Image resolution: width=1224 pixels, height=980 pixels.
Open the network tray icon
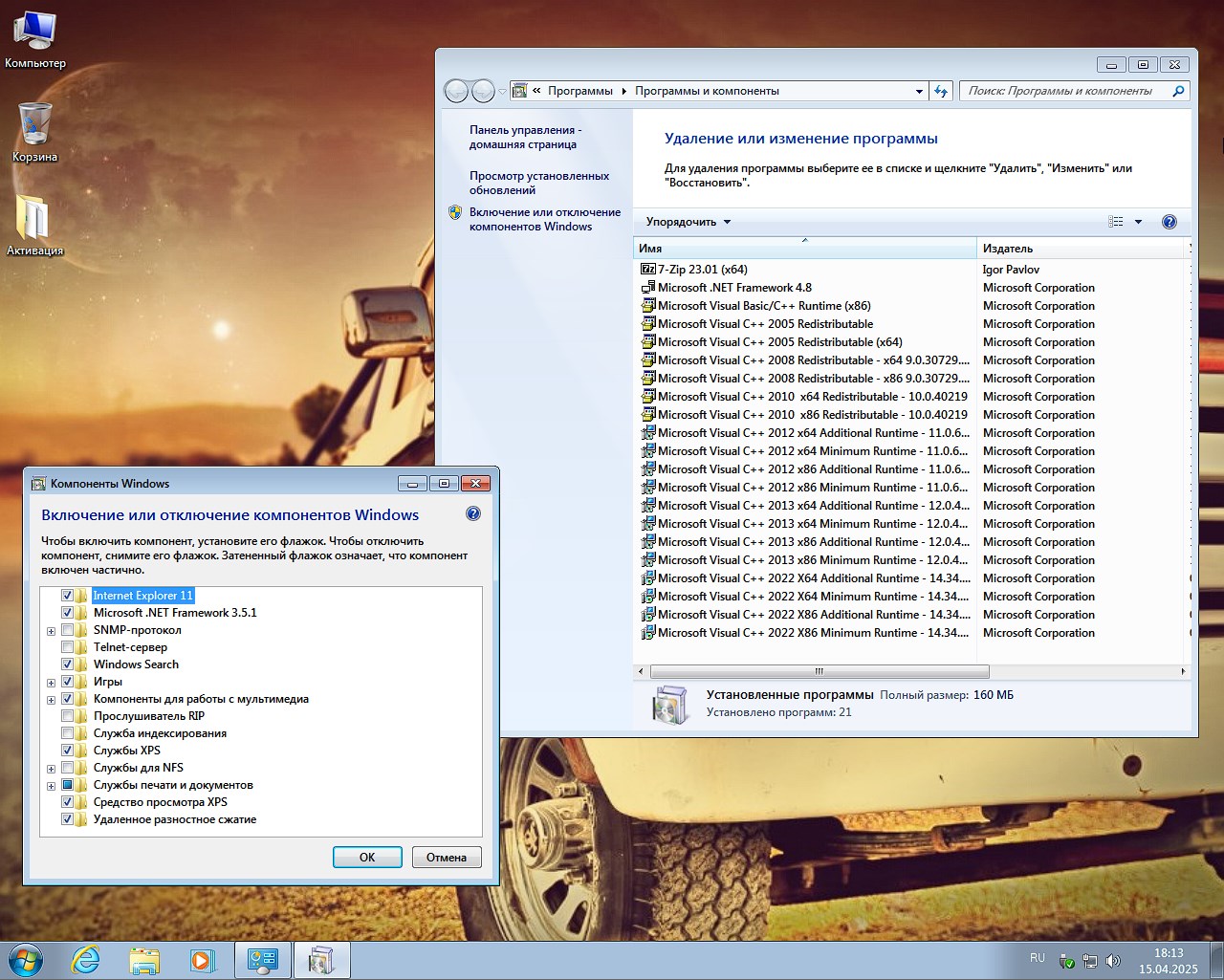click(1090, 961)
